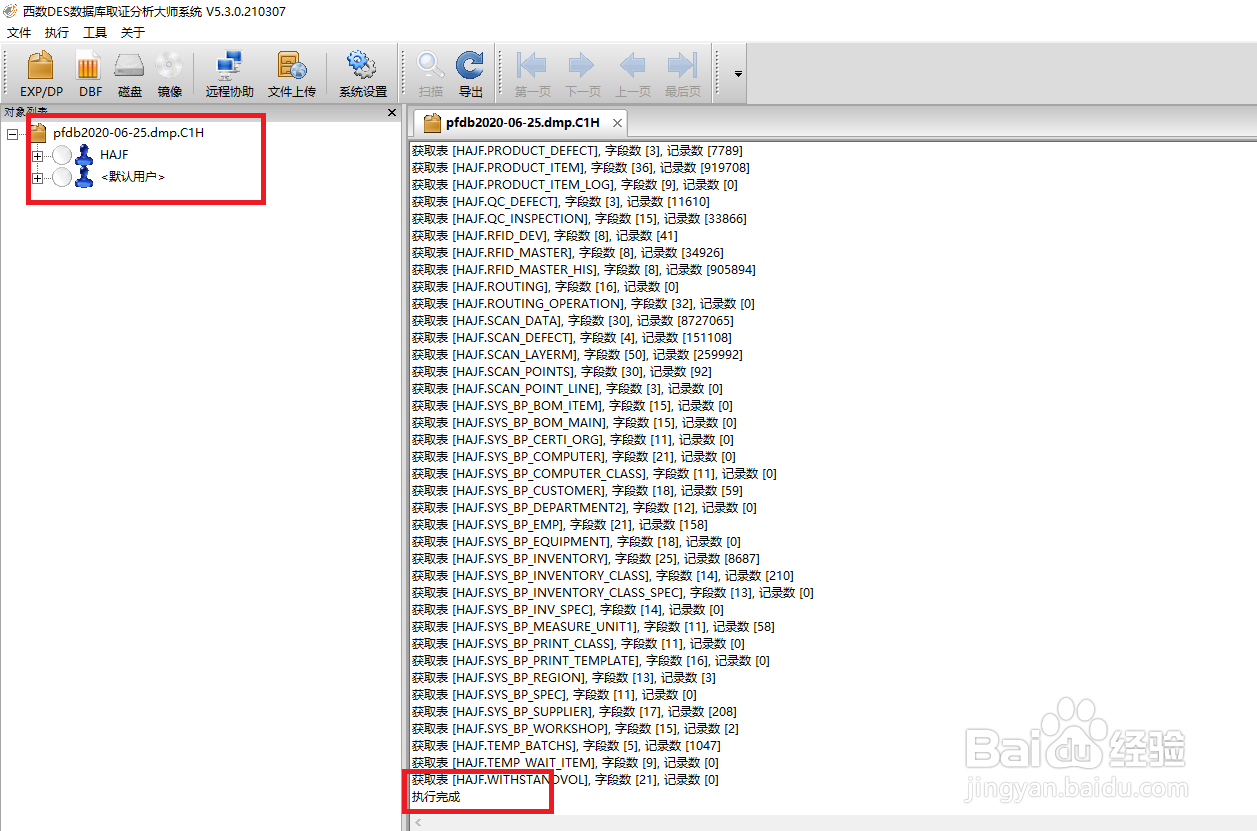
Task: Click the log line HAJF.SYS_BP_BOM_ITEM
Action: click(573, 405)
